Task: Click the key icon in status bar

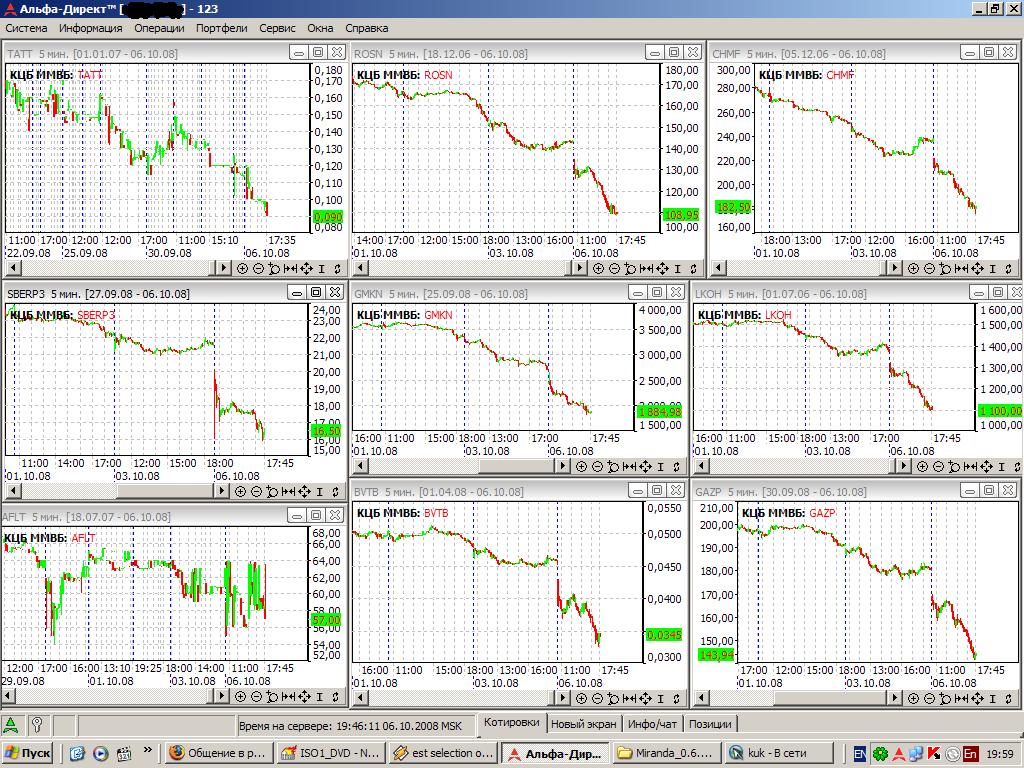Action: pyautogui.click(x=37, y=724)
